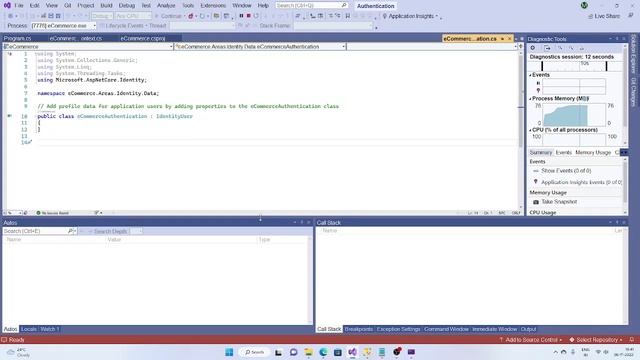Close the eCommerceAuthentication.cs tab
640x360 pixels.
[509, 39]
